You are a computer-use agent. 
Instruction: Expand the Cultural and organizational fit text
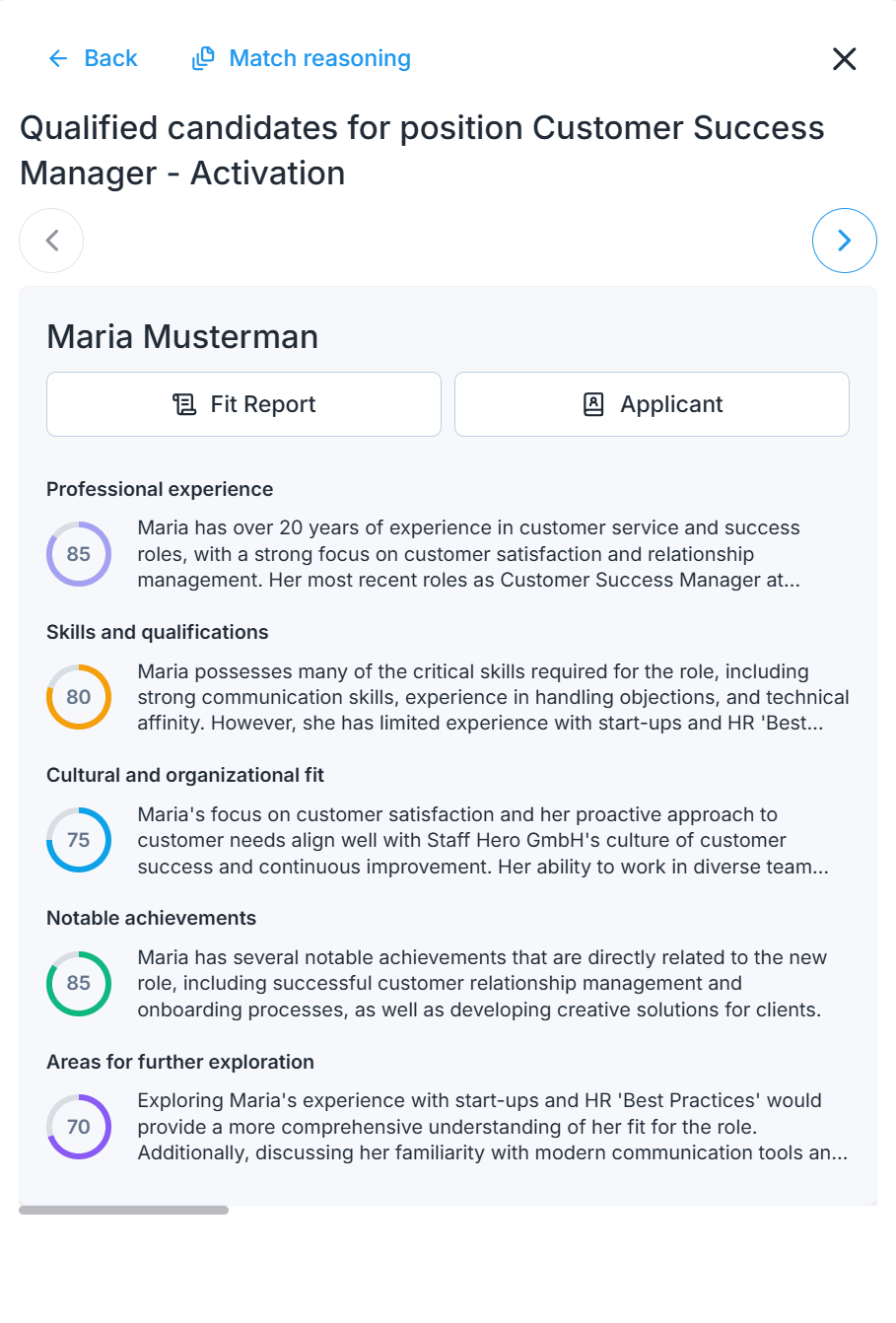pyautogui.click(x=483, y=840)
